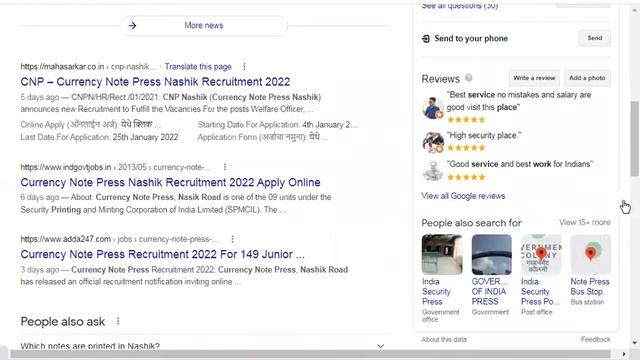Click the About this data link

coord(444,340)
